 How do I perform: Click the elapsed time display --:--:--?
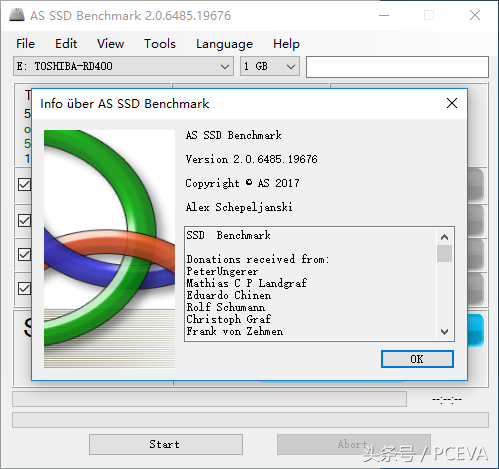click(x=447, y=399)
